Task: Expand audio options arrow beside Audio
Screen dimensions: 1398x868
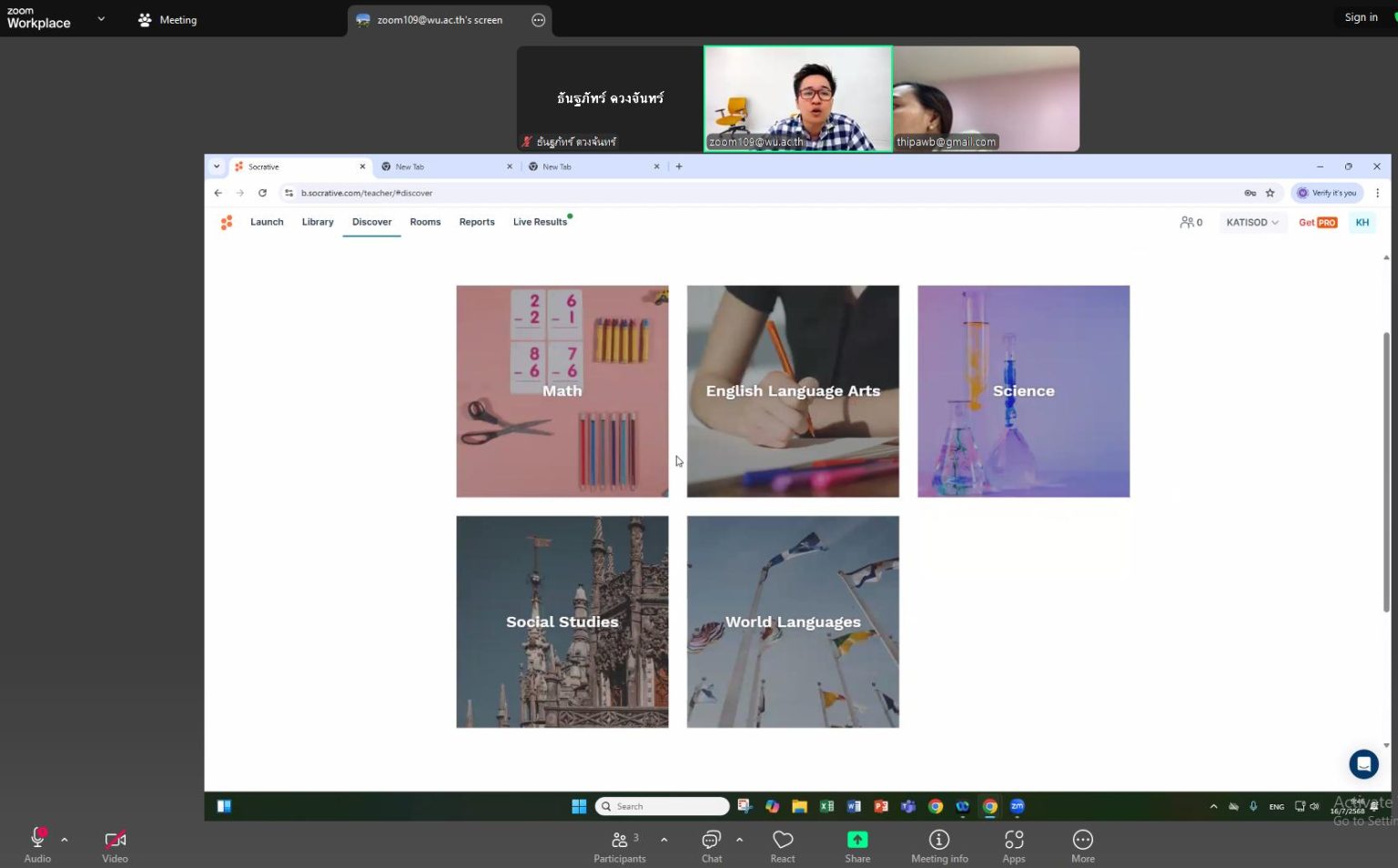Action: pyautogui.click(x=65, y=840)
